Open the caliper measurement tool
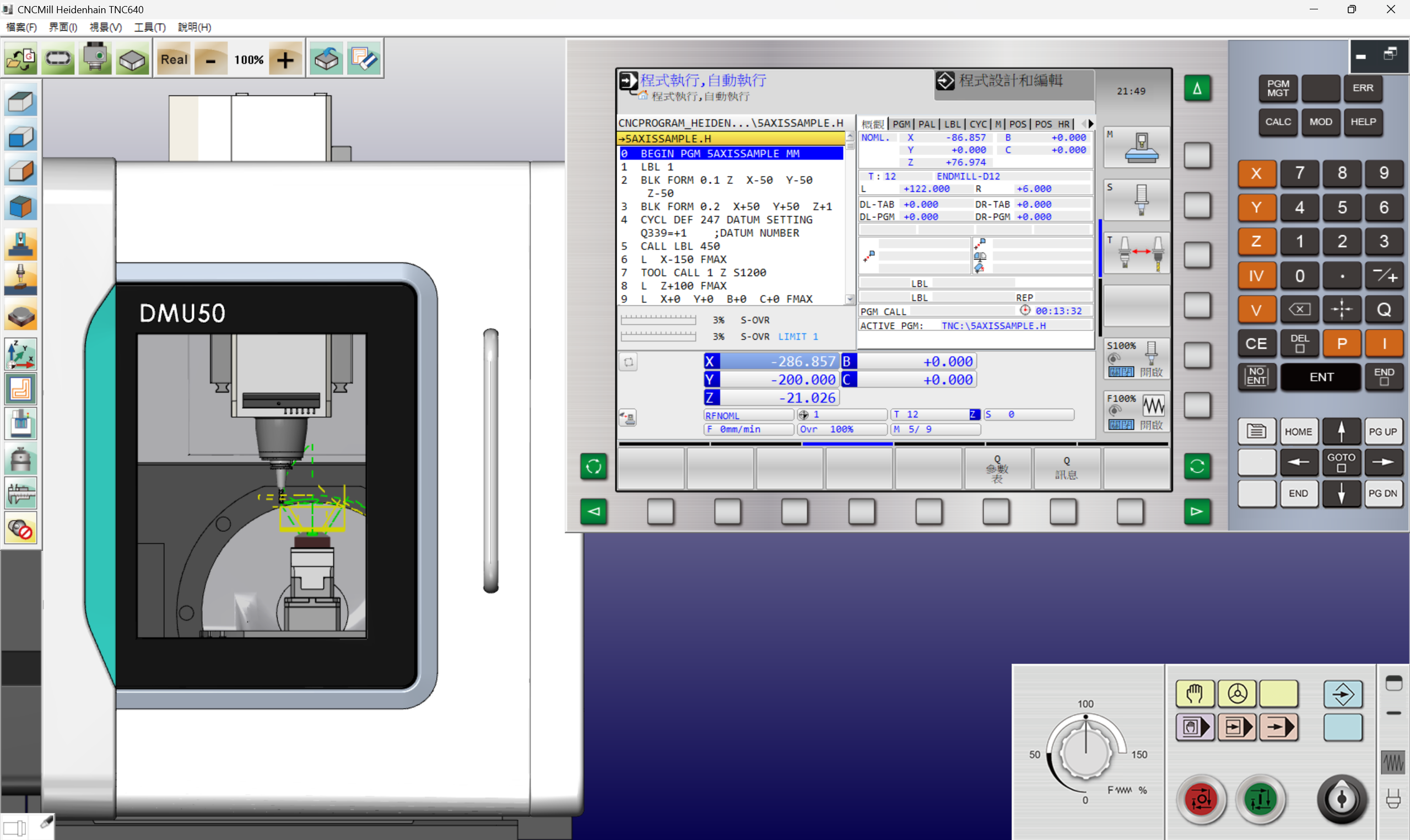 [21, 494]
